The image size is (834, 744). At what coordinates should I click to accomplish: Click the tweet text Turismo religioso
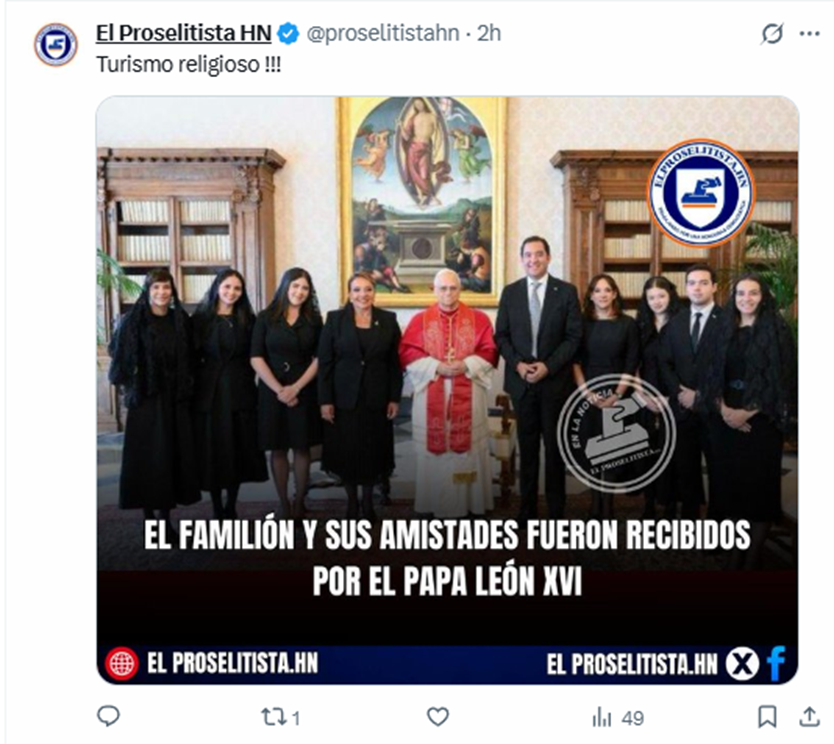188,65
